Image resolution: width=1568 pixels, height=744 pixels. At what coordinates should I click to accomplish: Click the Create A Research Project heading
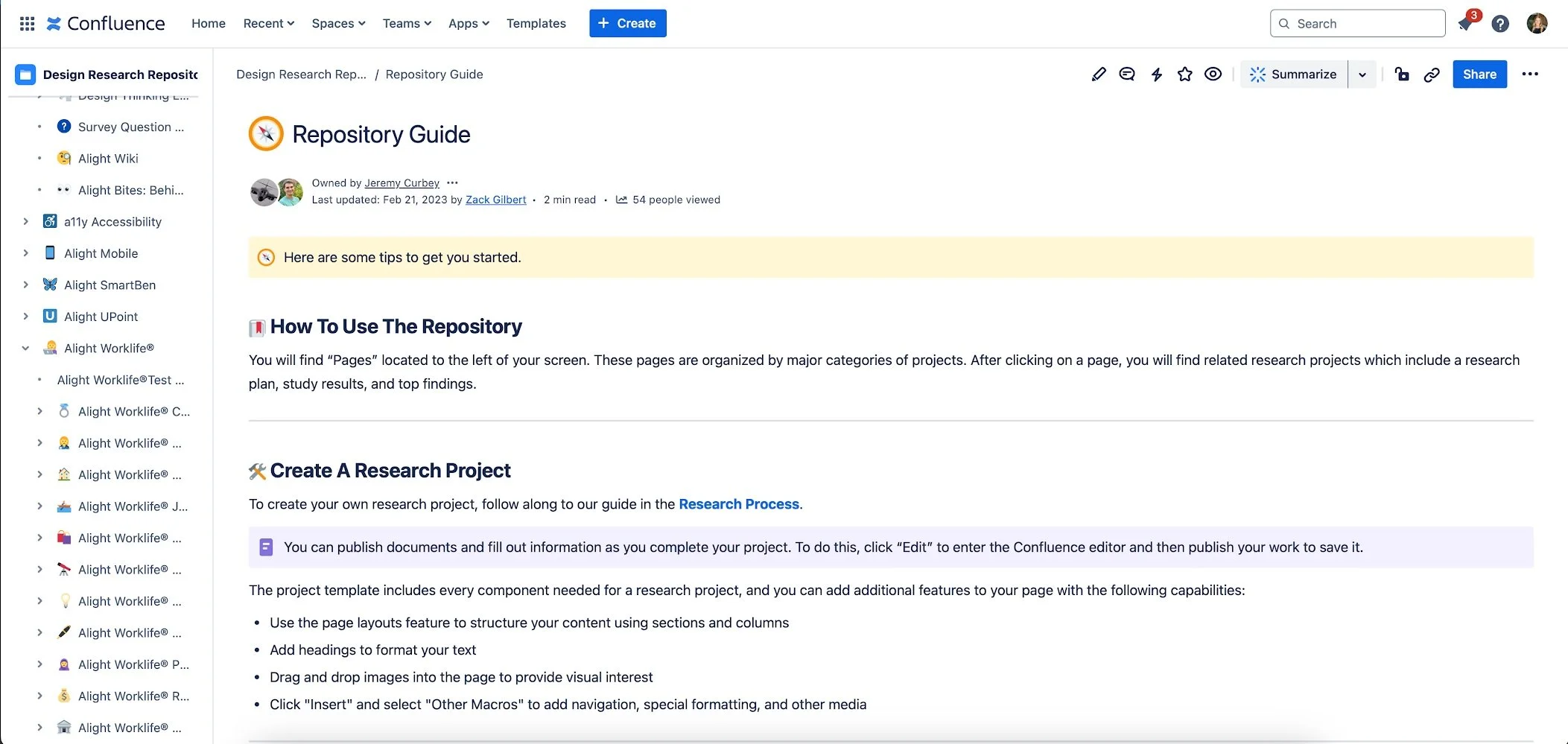click(x=390, y=471)
